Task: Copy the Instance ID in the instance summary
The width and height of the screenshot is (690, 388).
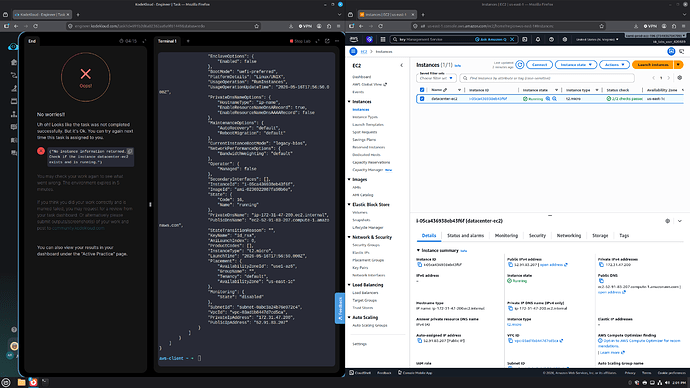Action: pyautogui.click(x=419, y=265)
